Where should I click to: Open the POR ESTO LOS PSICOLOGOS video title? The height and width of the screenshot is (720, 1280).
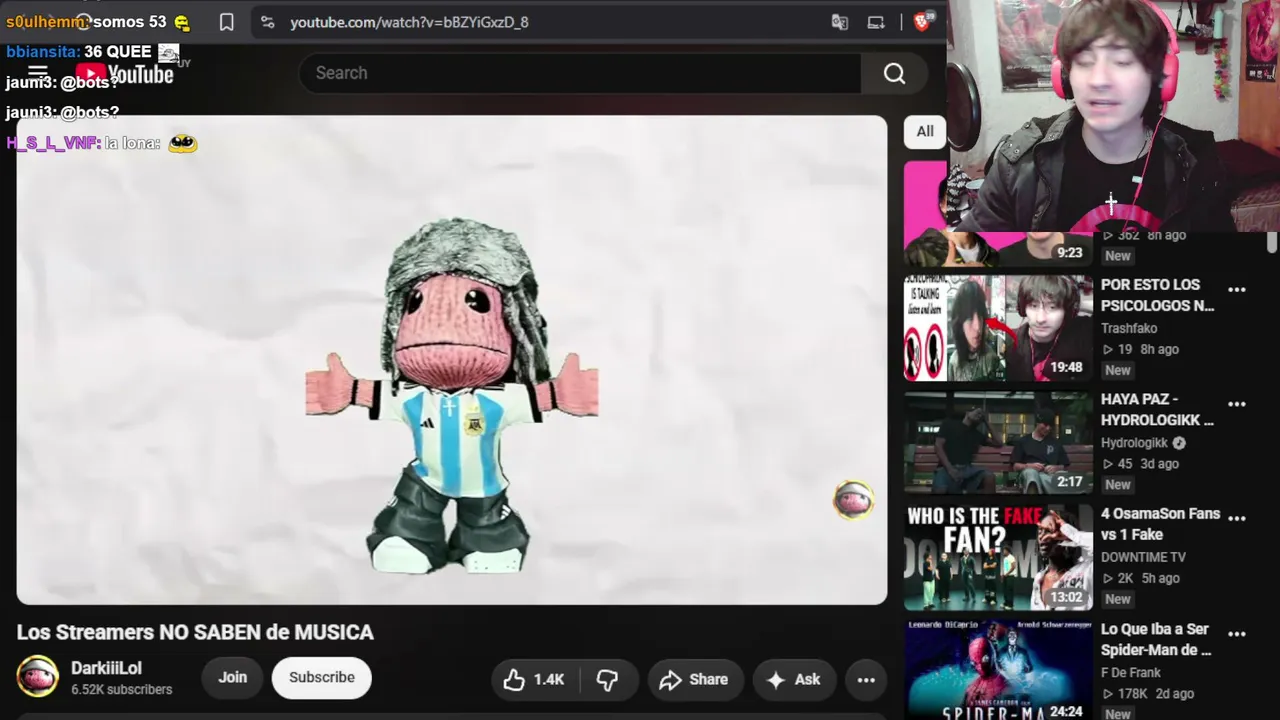(x=1157, y=295)
